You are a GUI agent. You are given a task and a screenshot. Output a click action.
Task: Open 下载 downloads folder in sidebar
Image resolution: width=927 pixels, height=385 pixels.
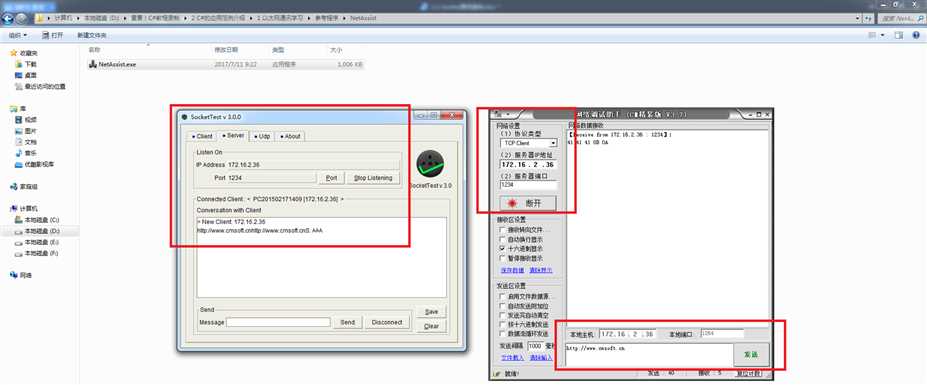[26, 64]
